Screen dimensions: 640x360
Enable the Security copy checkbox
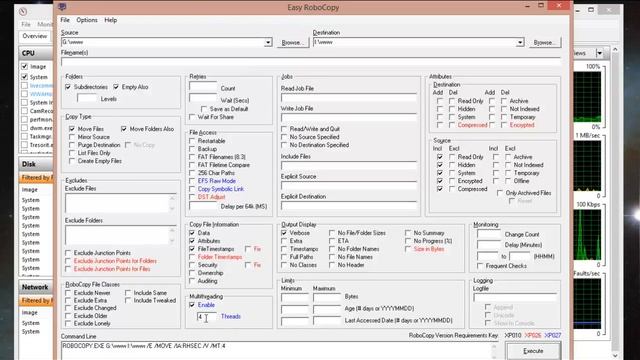tap(192, 265)
